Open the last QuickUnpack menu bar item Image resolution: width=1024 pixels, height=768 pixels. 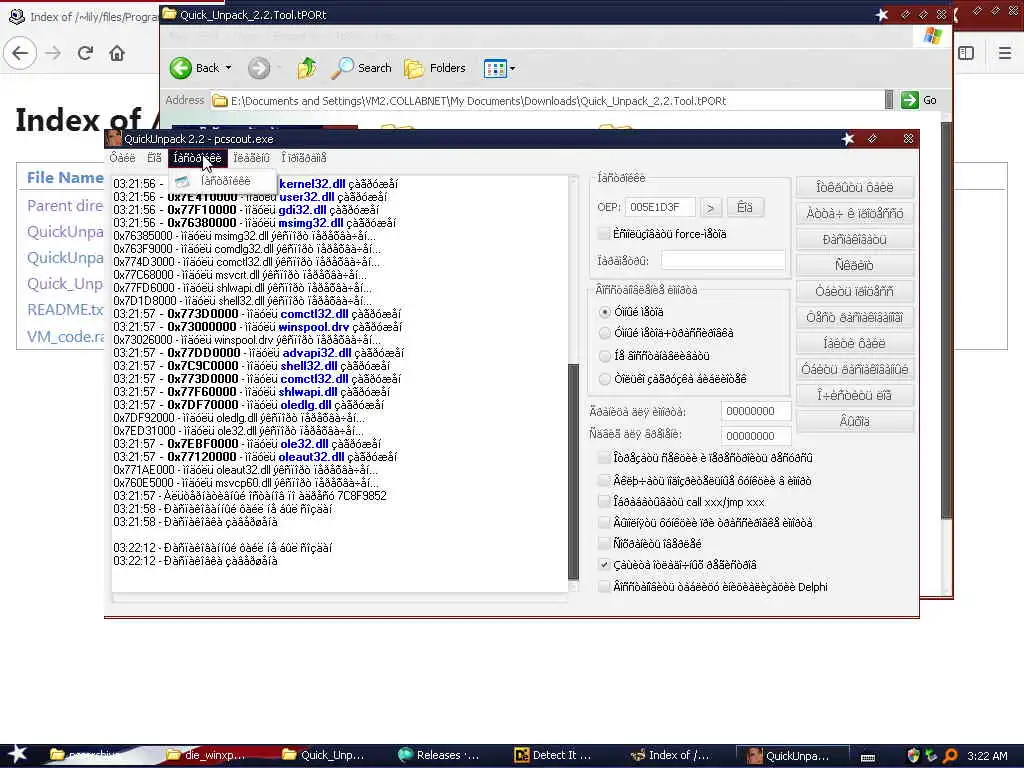pos(304,158)
